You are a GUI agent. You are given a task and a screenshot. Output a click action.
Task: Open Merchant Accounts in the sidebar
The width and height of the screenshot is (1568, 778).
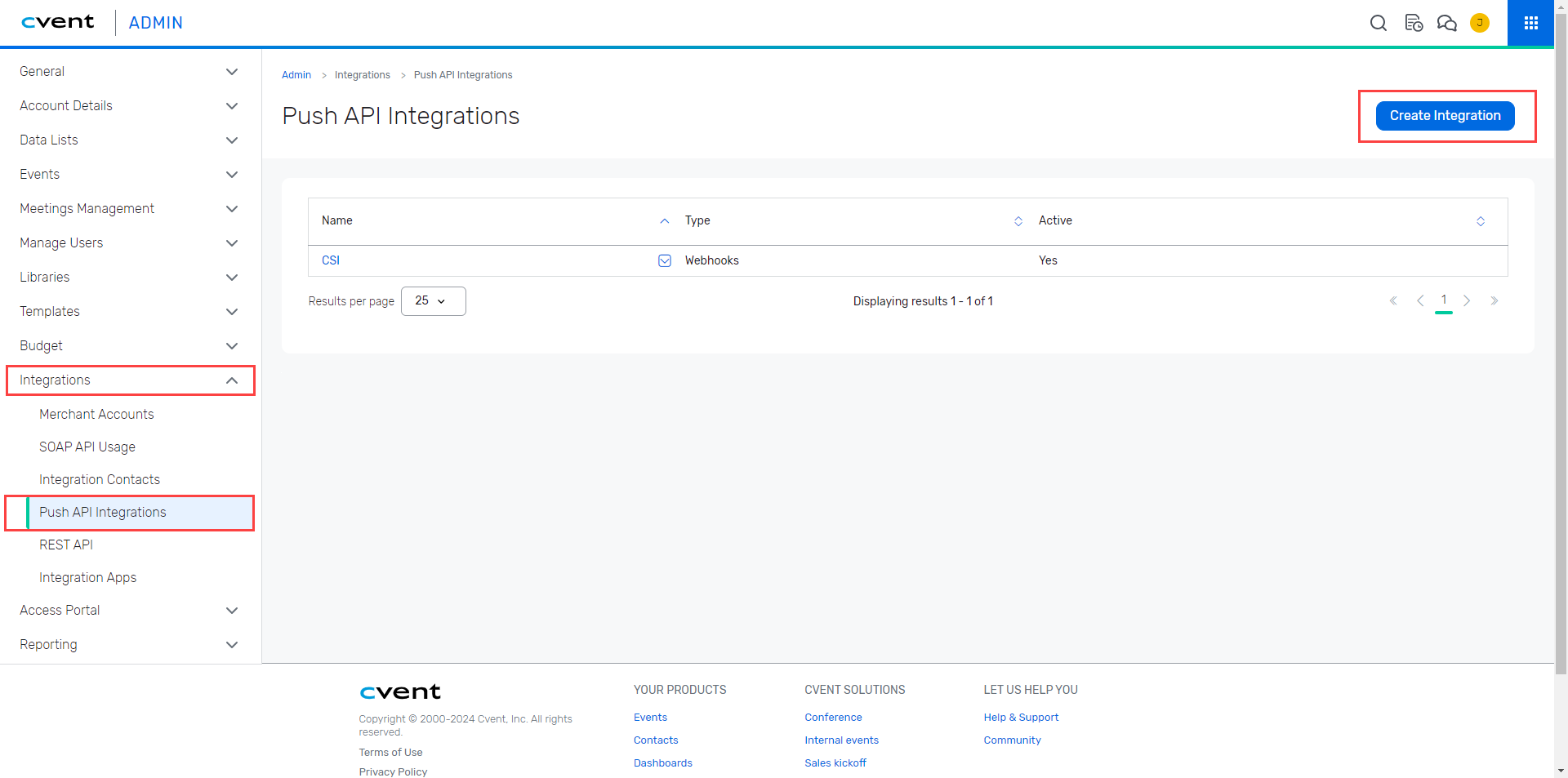pyautogui.click(x=96, y=414)
